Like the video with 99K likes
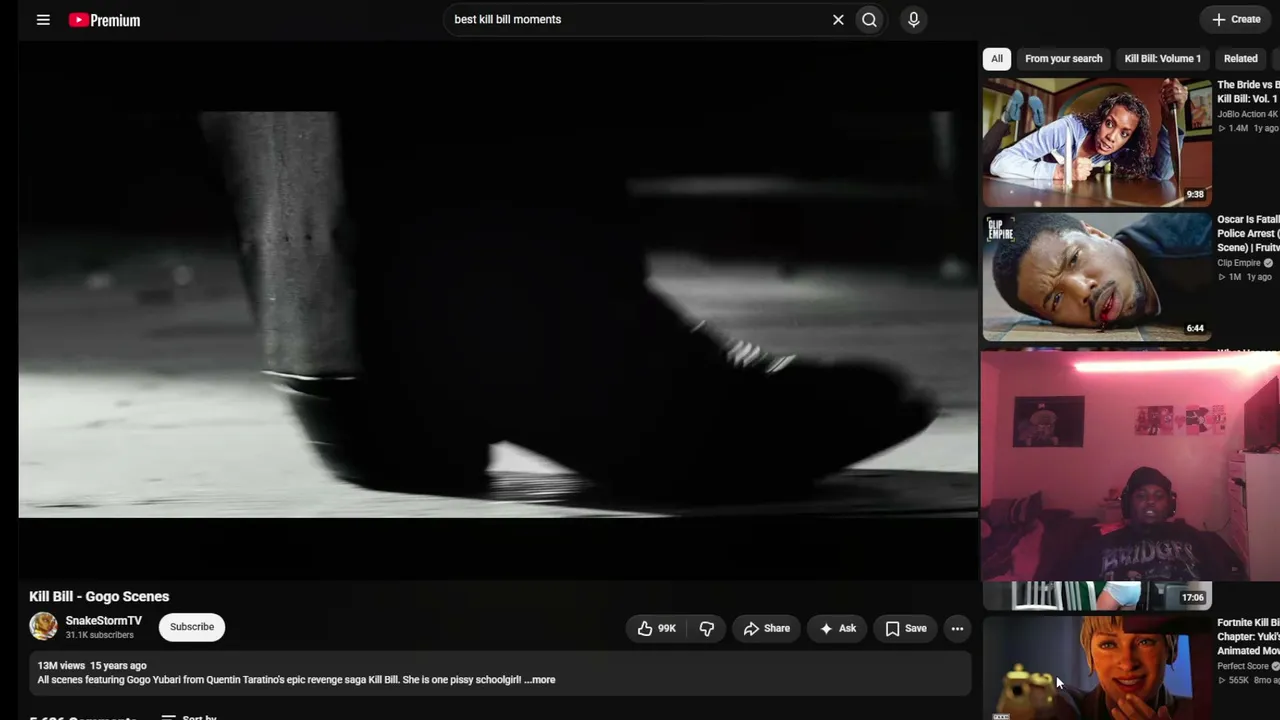 coord(656,628)
